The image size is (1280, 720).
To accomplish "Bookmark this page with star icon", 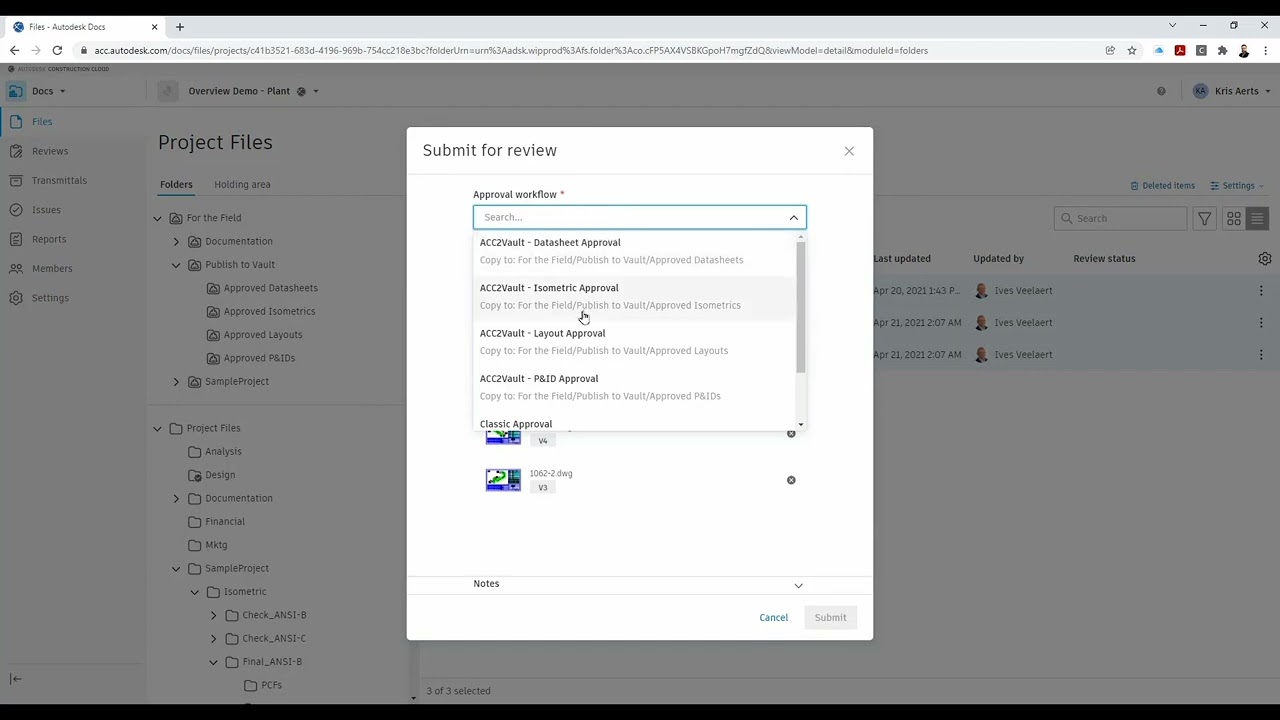I will 1132,50.
